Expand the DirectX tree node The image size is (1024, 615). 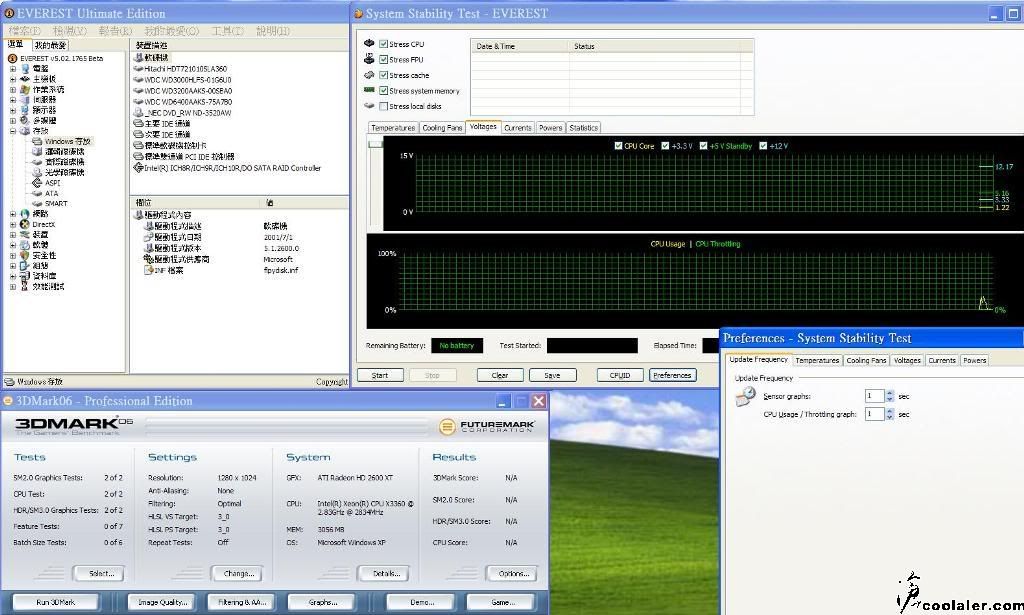pyautogui.click(x=13, y=224)
